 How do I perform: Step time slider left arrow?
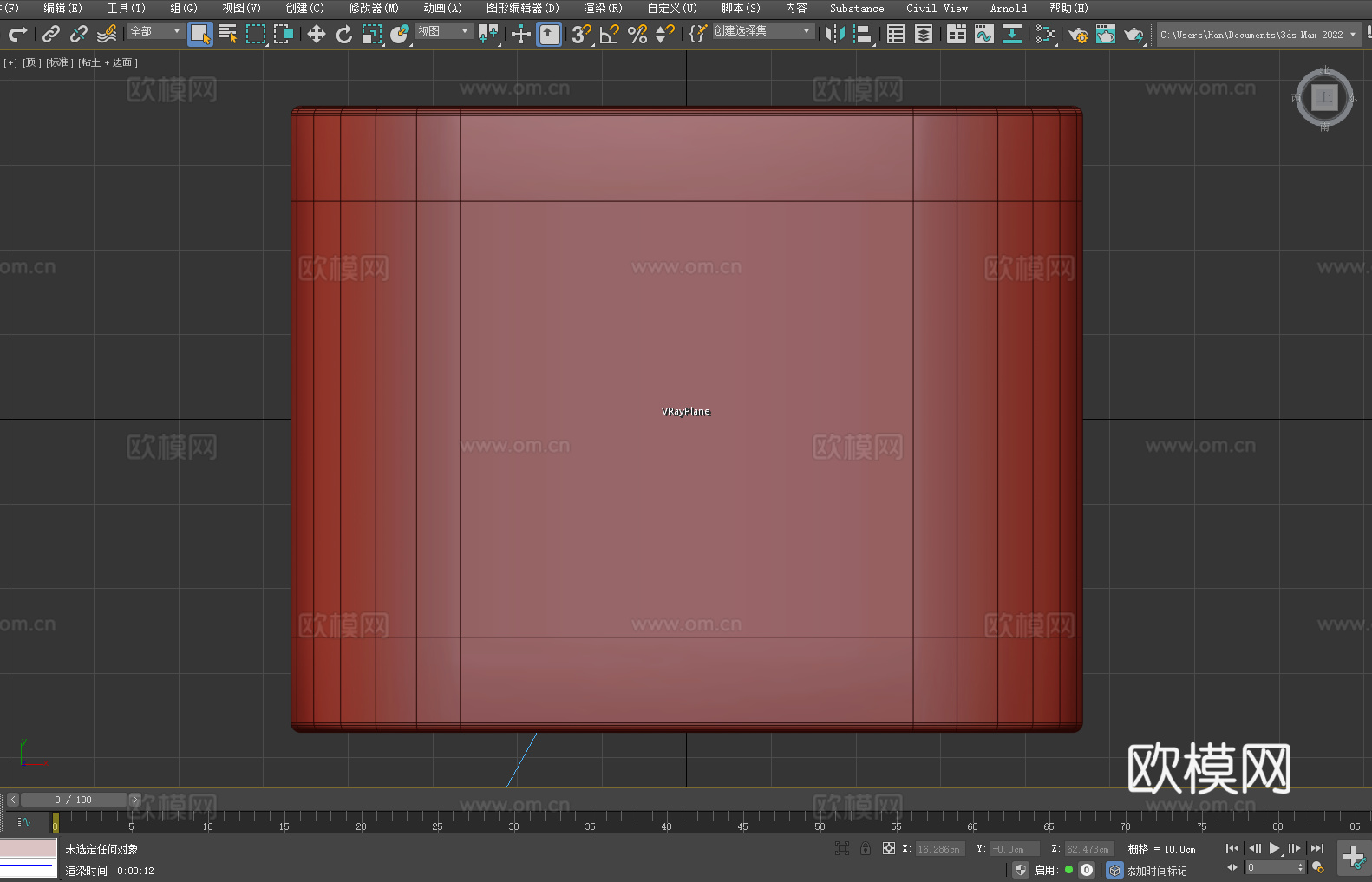(12, 800)
